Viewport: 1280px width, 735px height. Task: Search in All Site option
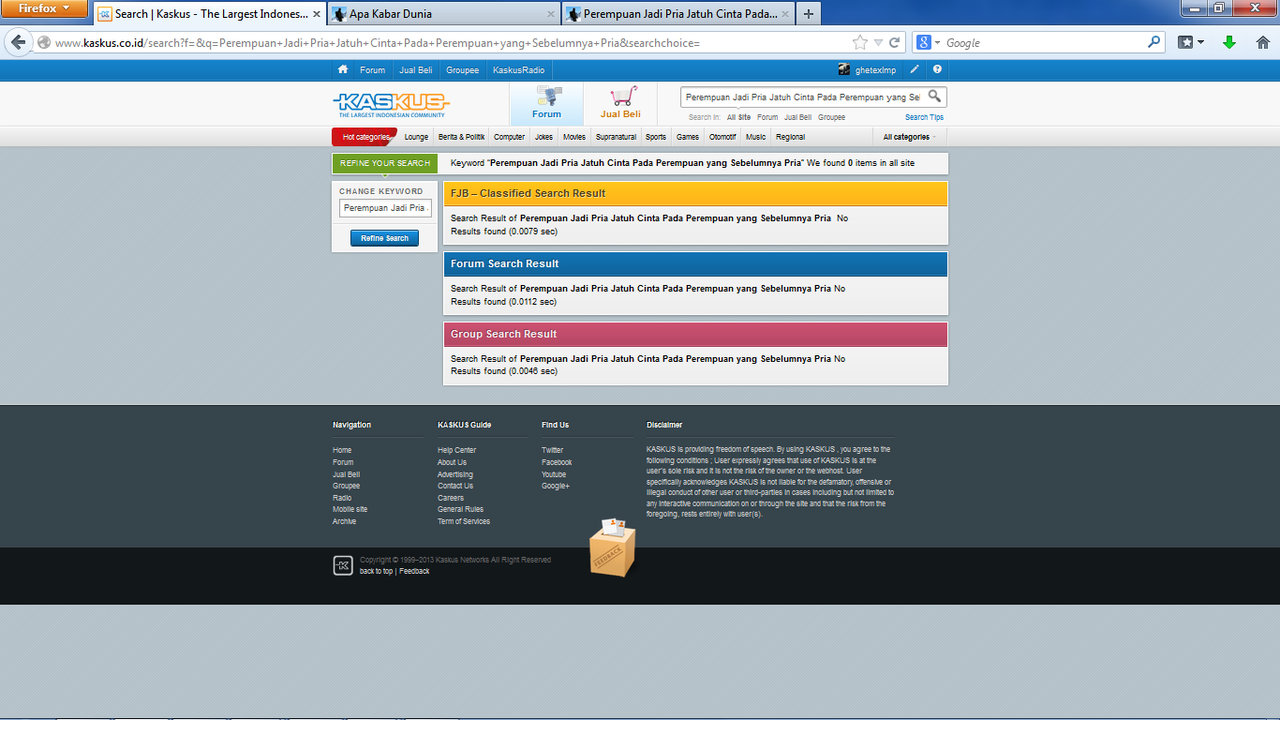pos(739,117)
